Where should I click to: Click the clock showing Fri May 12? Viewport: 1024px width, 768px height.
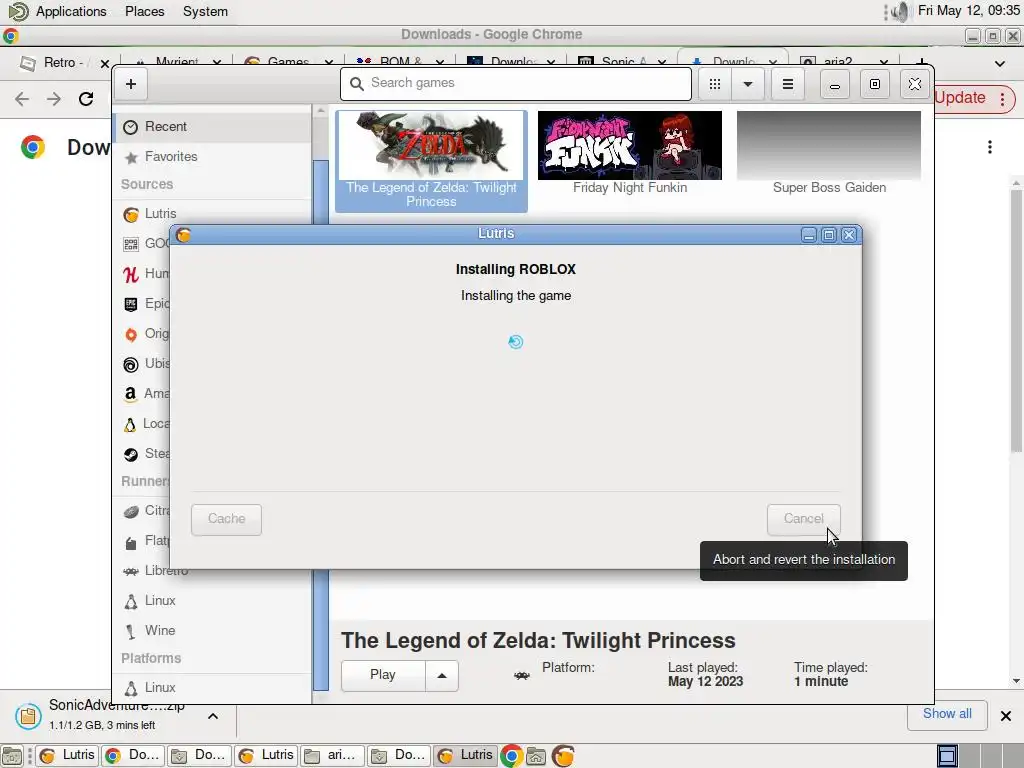[x=968, y=10]
